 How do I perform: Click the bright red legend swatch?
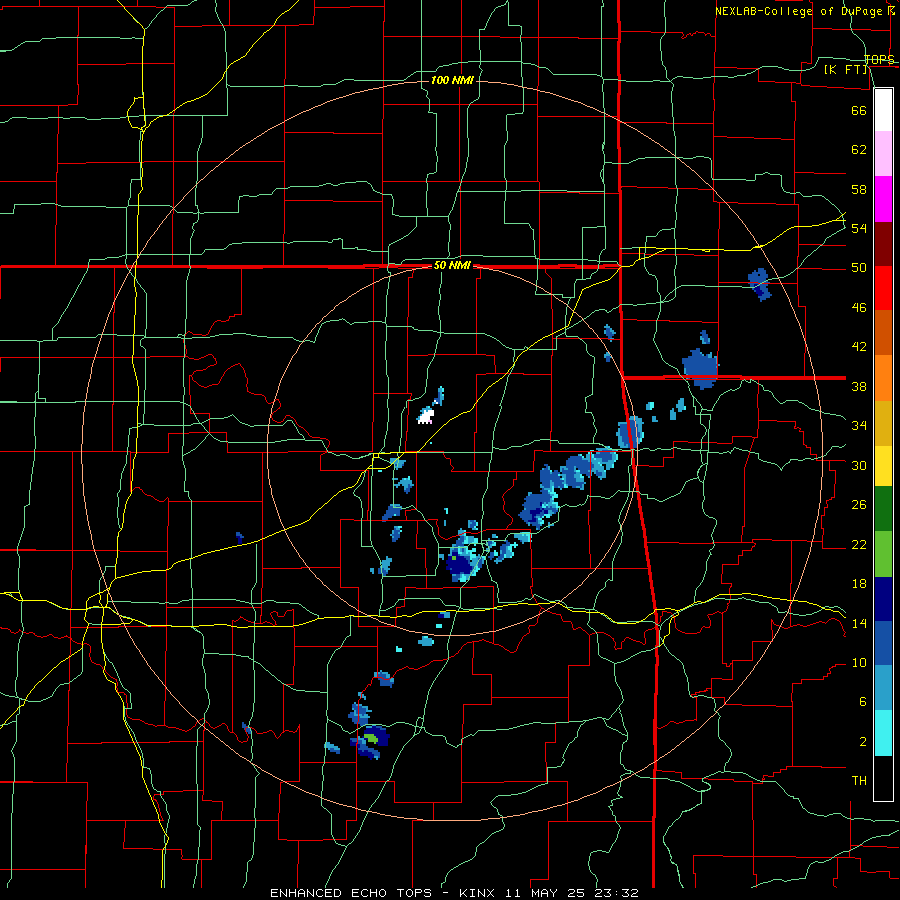point(883,288)
